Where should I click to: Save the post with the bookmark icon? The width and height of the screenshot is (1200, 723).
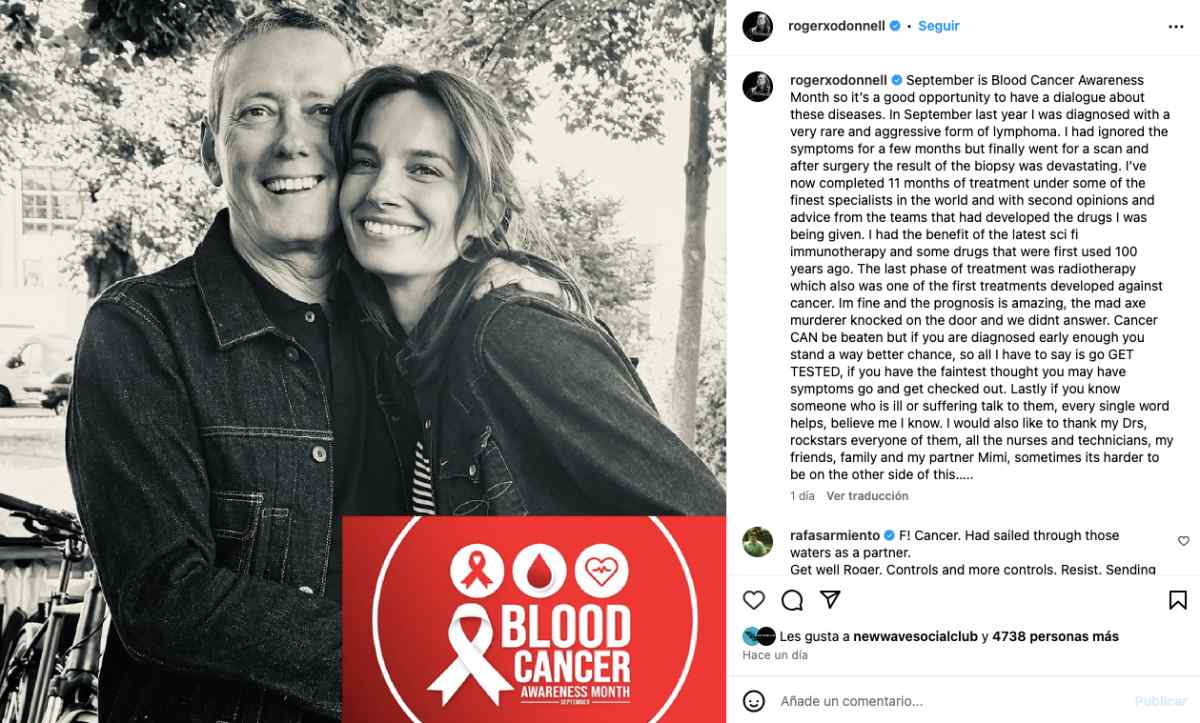click(x=1178, y=600)
